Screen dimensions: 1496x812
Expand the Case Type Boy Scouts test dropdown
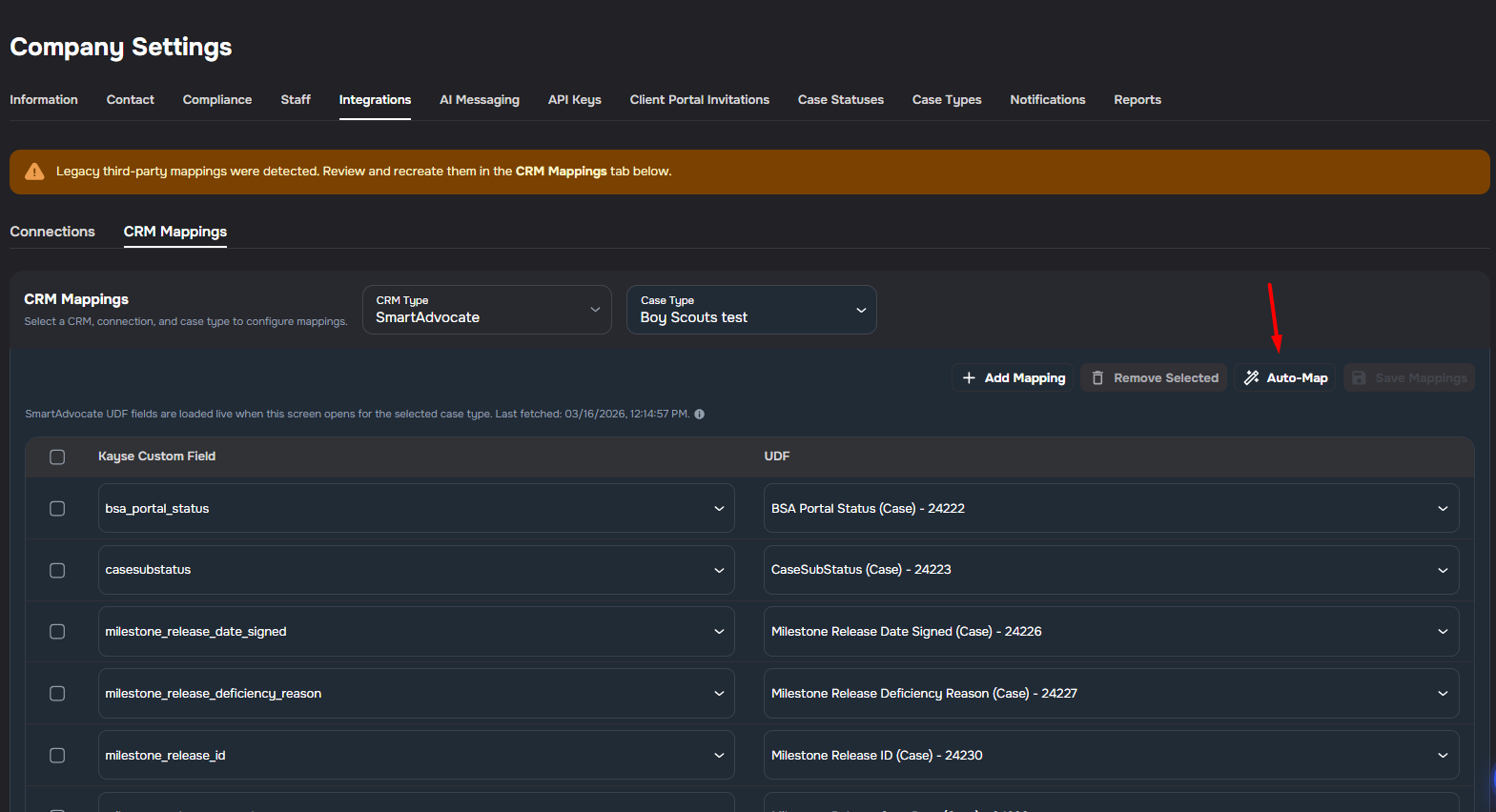pyautogui.click(x=750, y=310)
